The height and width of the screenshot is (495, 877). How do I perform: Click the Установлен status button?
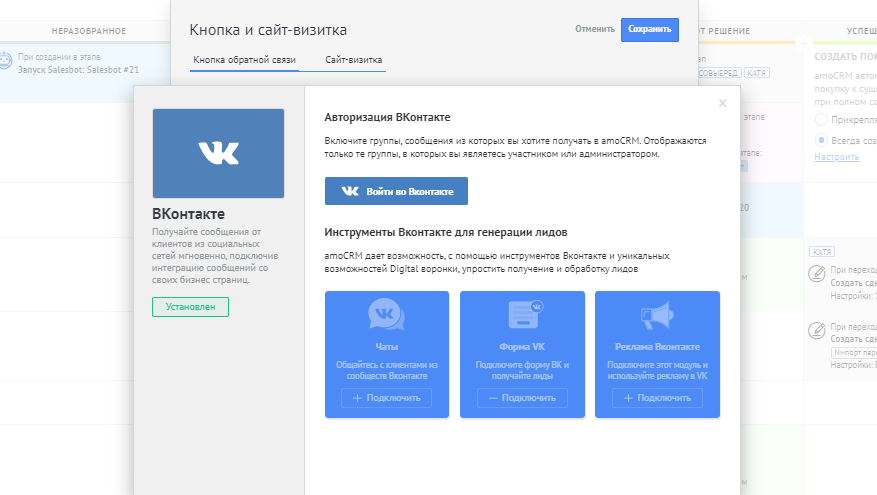click(190, 307)
